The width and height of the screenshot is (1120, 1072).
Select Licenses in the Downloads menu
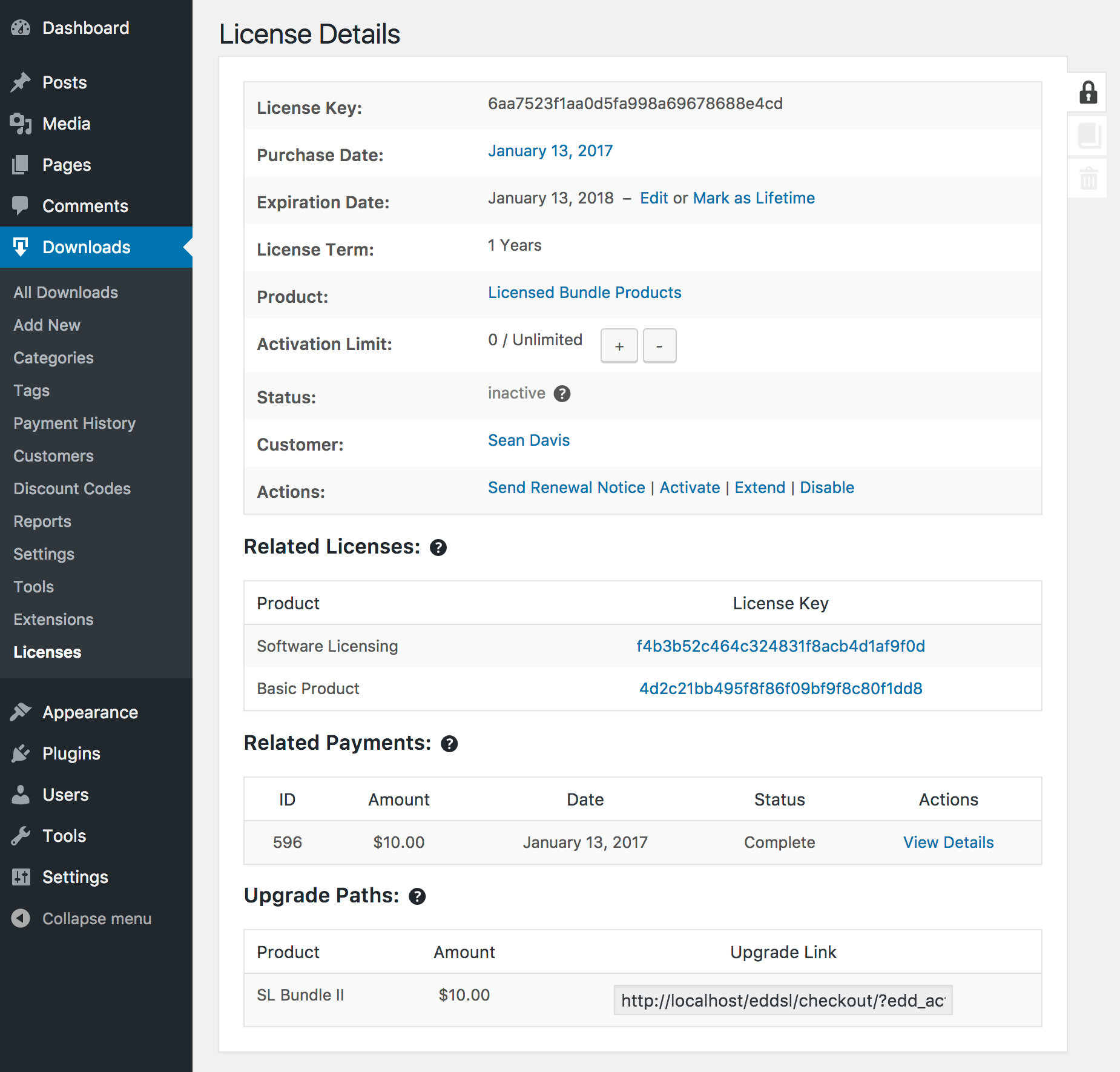tap(47, 652)
